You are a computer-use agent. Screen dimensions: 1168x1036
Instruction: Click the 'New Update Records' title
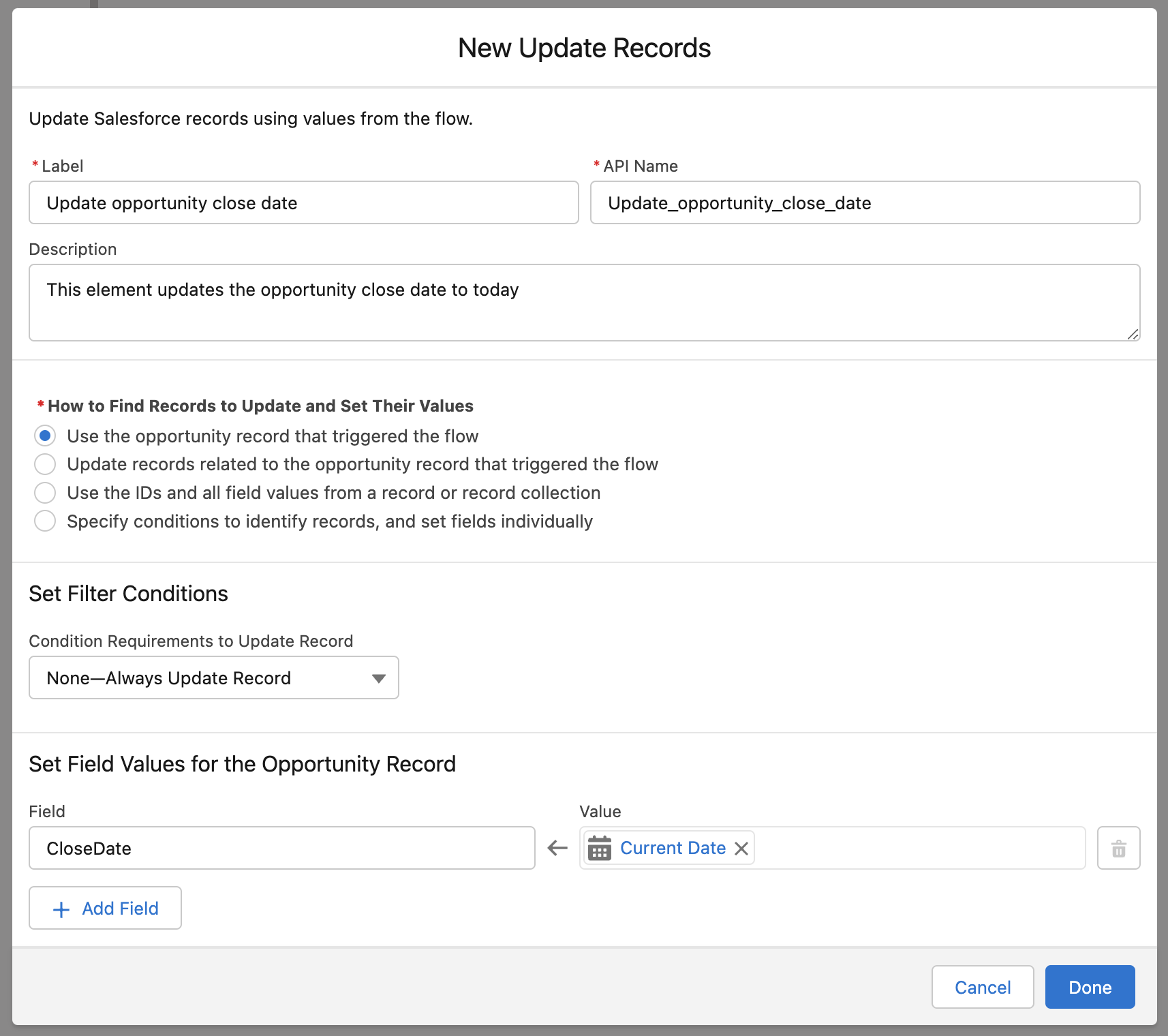coord(584,48)
